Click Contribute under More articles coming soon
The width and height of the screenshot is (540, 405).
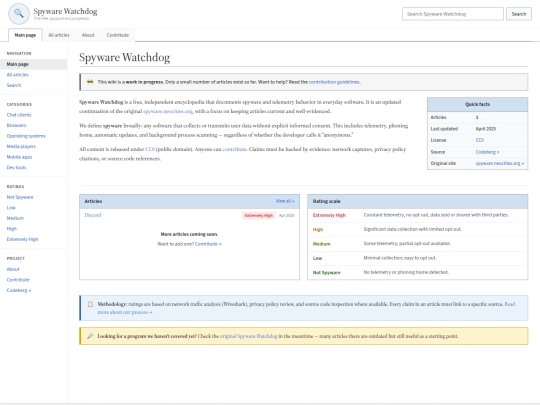pyautogui.click(x=208, y=244)
